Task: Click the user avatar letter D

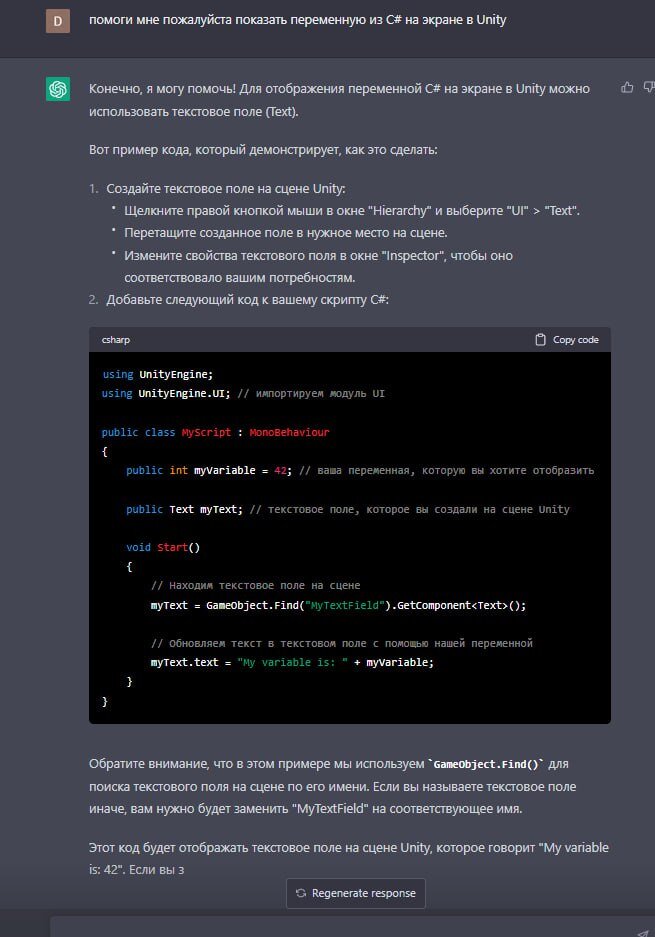Action: click(x=58, y=21)
